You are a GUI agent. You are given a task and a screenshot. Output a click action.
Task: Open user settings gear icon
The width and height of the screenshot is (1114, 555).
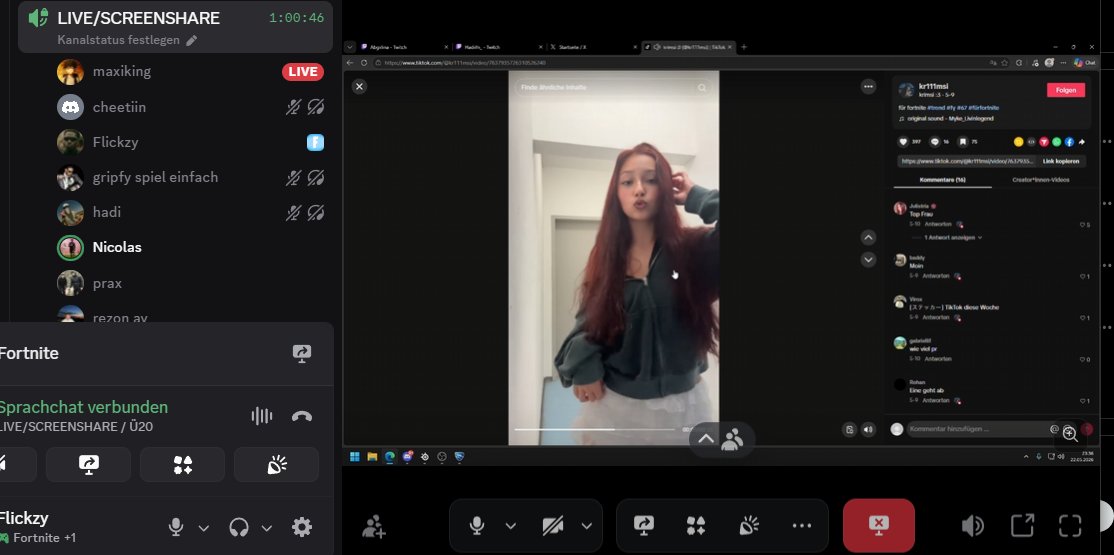302,527
